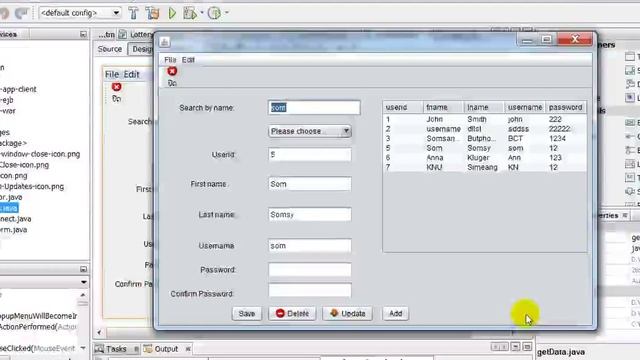Select e-Updates-icon.png in project tree
This screenshot has width=640, height=360.
(x=32, y=187)
